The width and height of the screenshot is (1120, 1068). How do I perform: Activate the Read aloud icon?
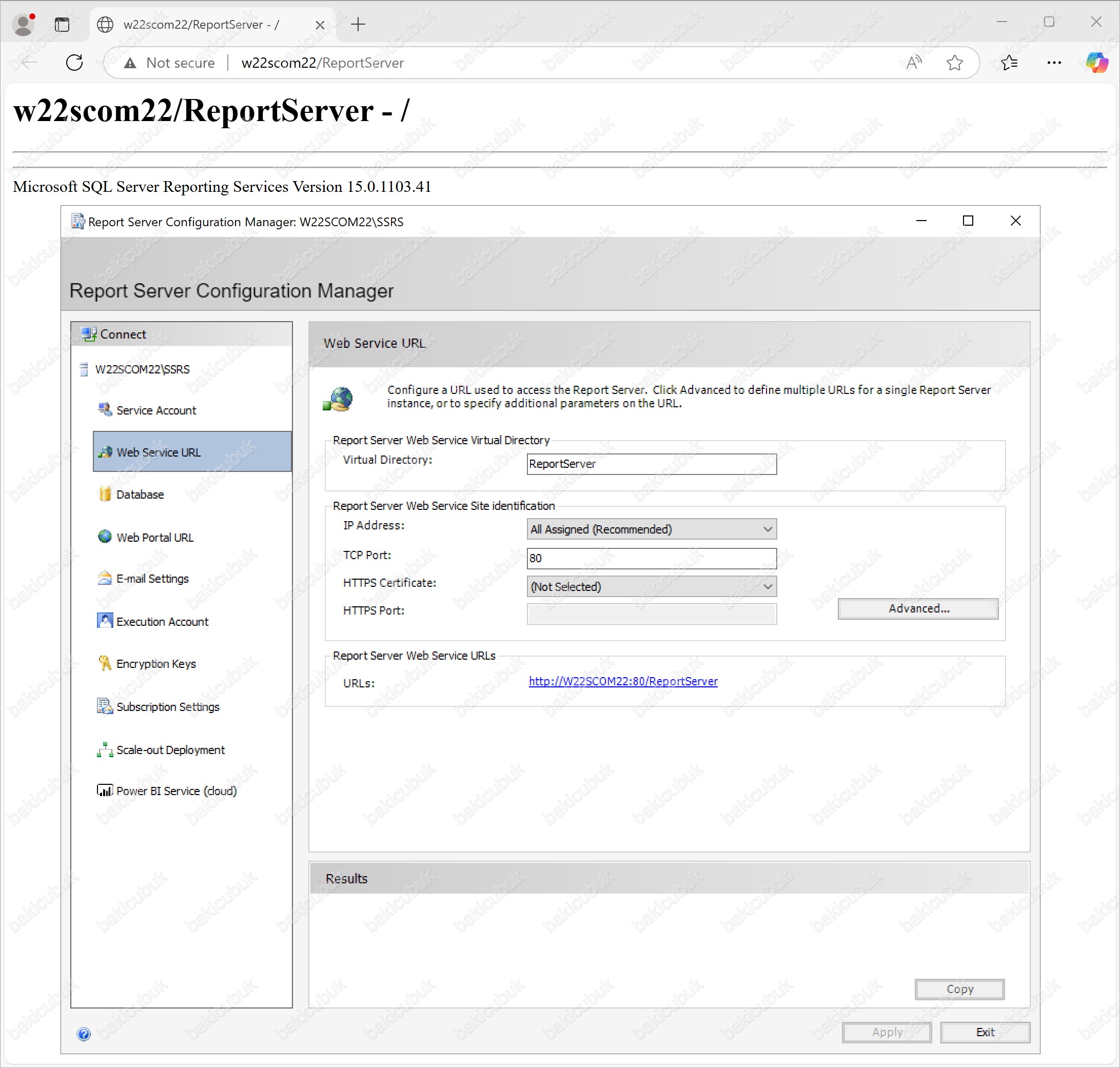(914, 63)
